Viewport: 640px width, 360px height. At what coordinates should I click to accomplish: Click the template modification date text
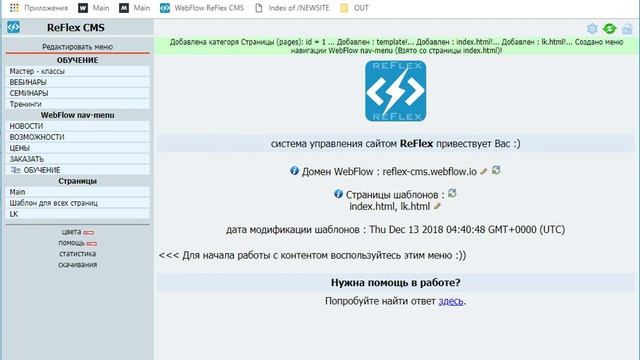pyautogui.click(x=396, y=230)
